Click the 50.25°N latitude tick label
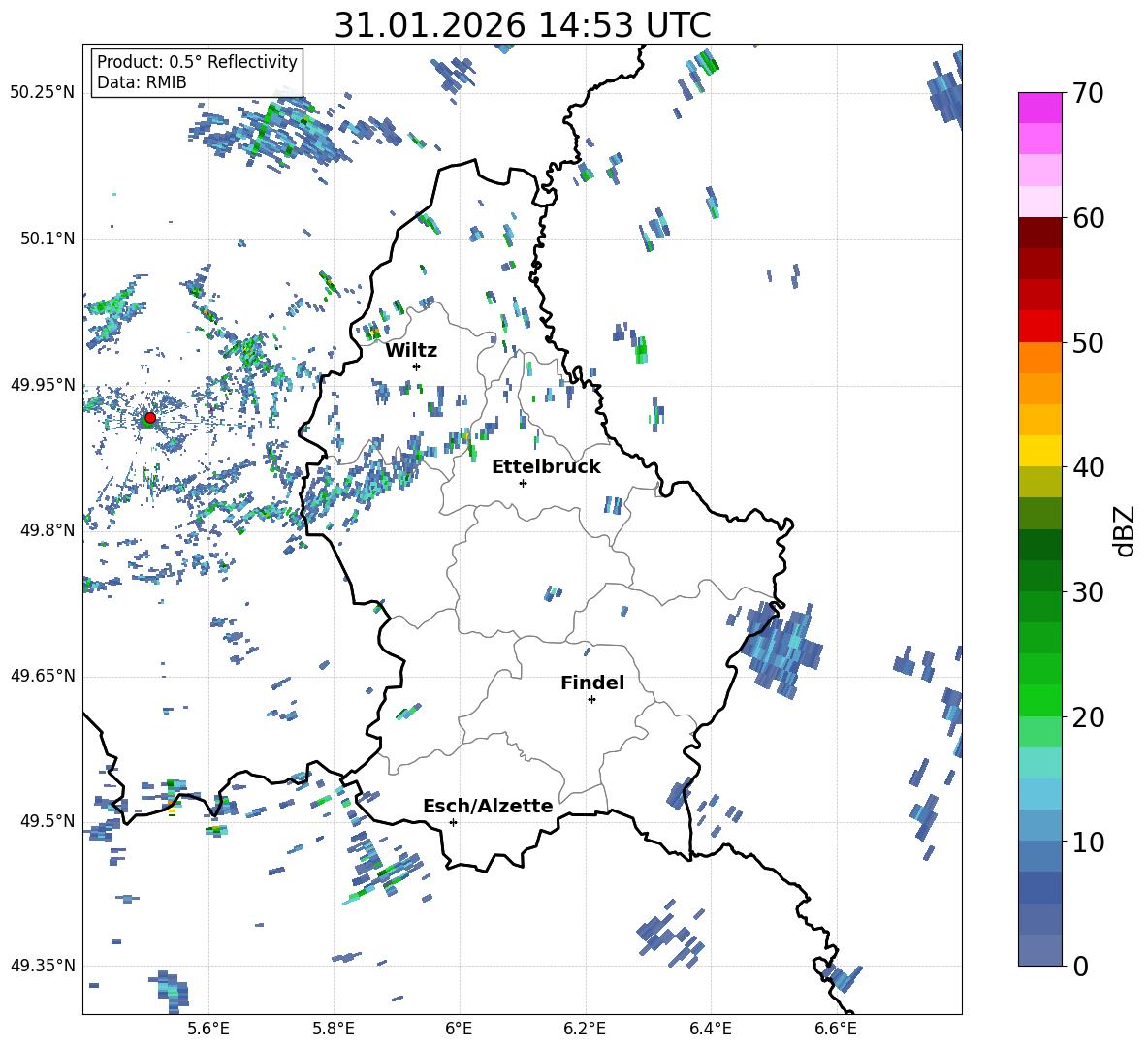The width and height of the screenshot is (1148, 1048). [43, 93]
